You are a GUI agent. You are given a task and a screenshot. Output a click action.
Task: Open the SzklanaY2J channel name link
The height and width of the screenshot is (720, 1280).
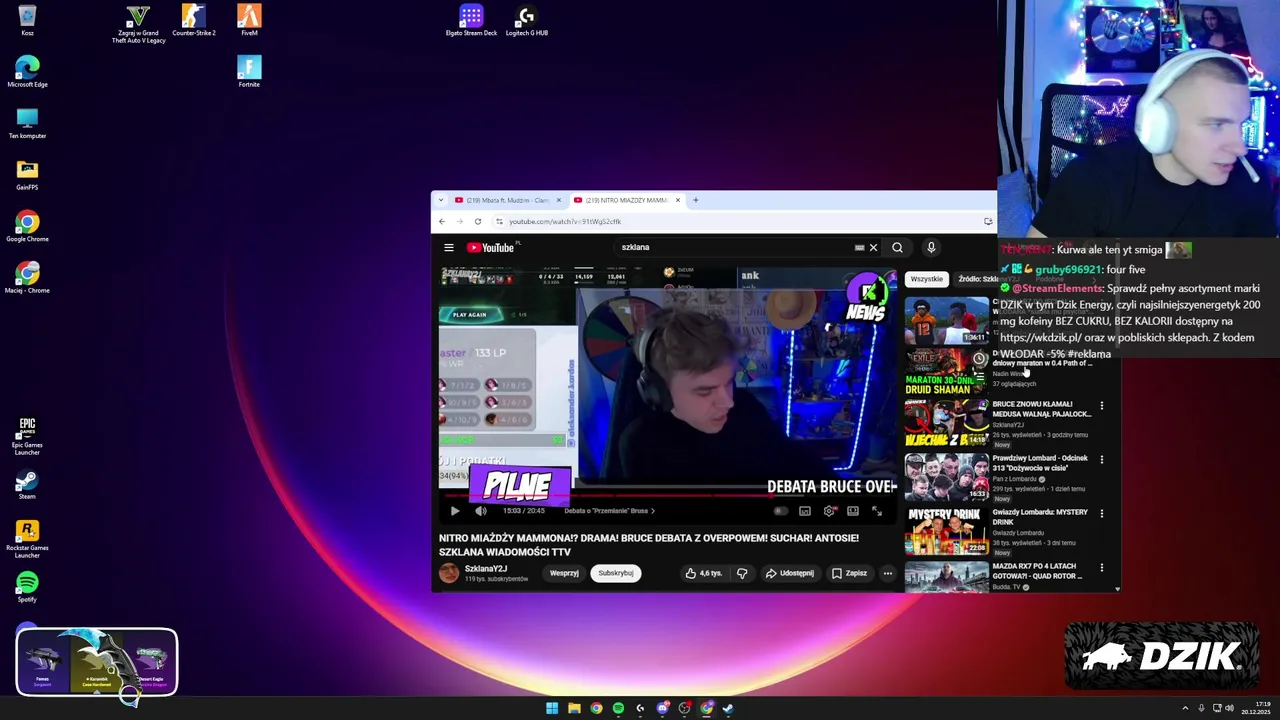tap(486, 569)
